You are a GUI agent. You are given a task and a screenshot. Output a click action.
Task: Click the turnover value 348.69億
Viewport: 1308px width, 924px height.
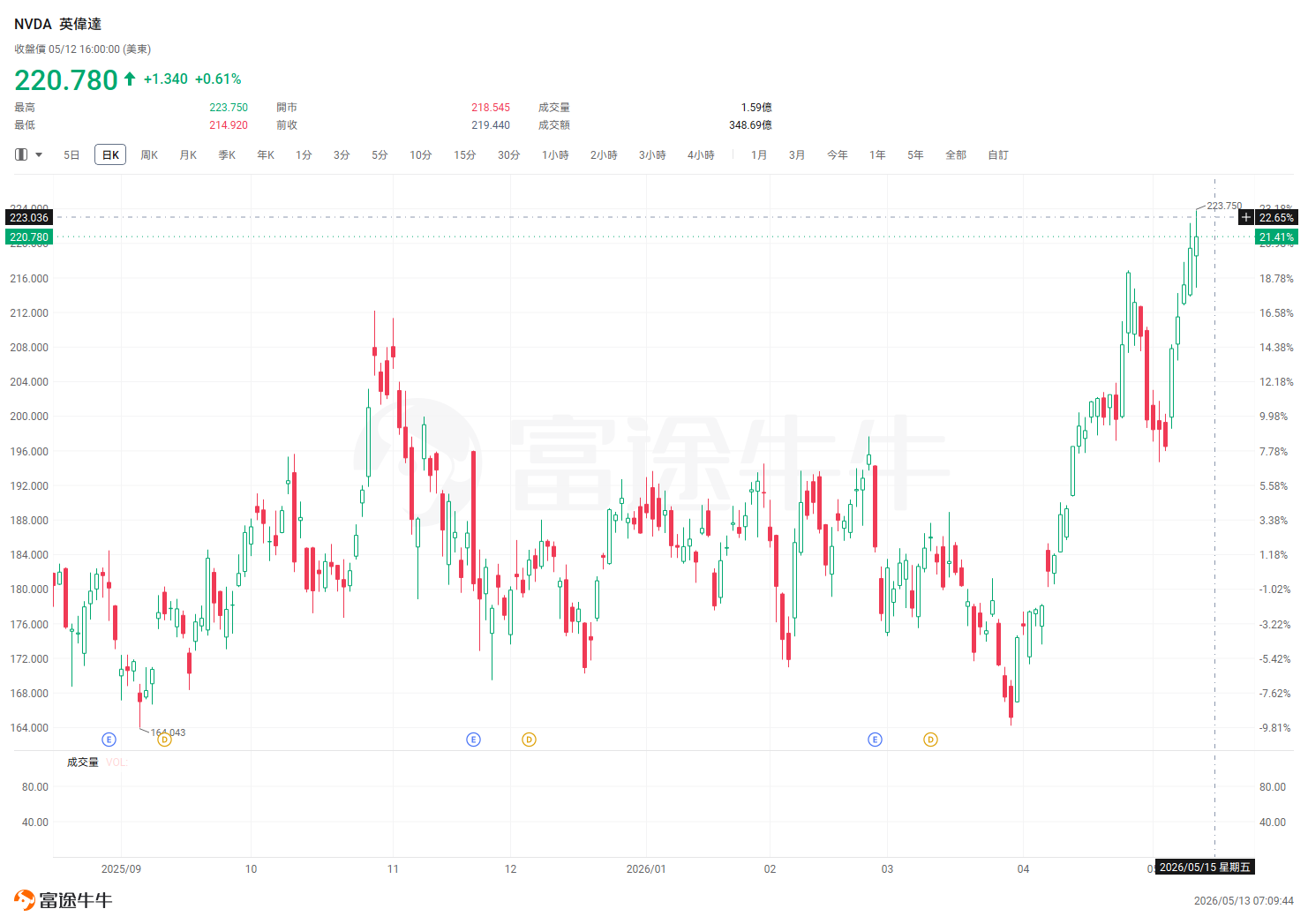coord(750,125)
